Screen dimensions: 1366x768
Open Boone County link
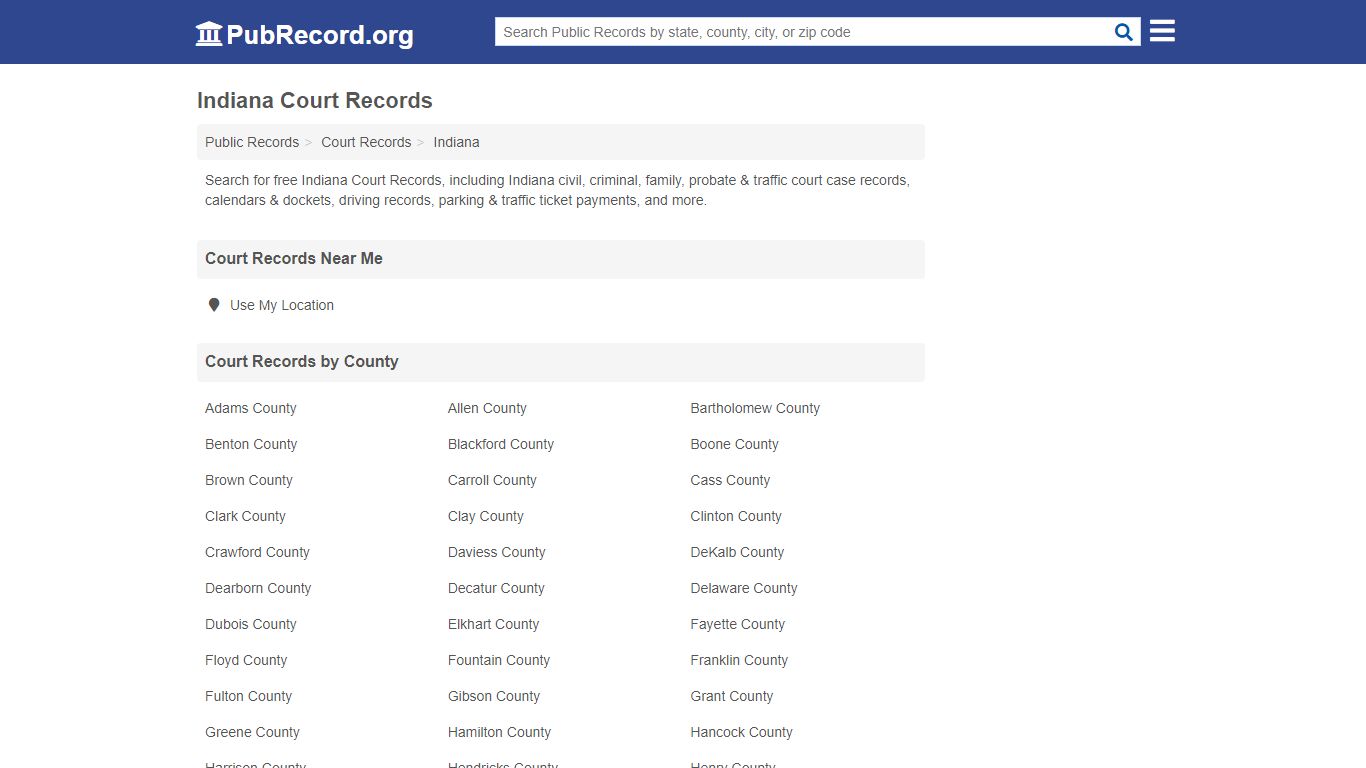734,444
